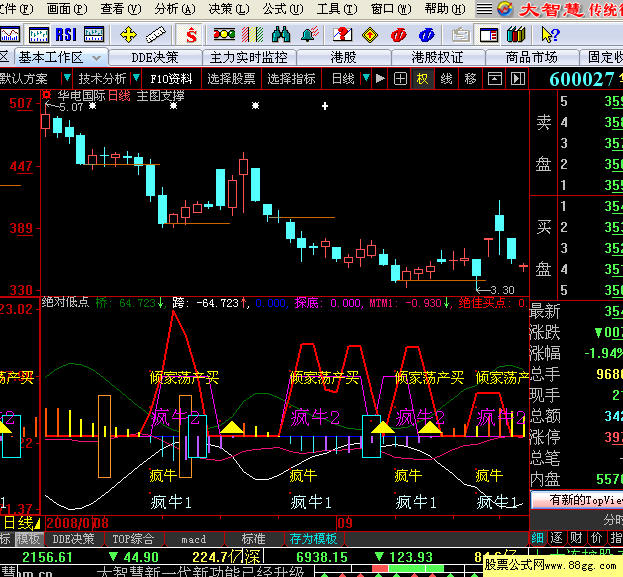Open the chart question-mark icon
This screenshot has height=577, width=623.
[342, 35]
